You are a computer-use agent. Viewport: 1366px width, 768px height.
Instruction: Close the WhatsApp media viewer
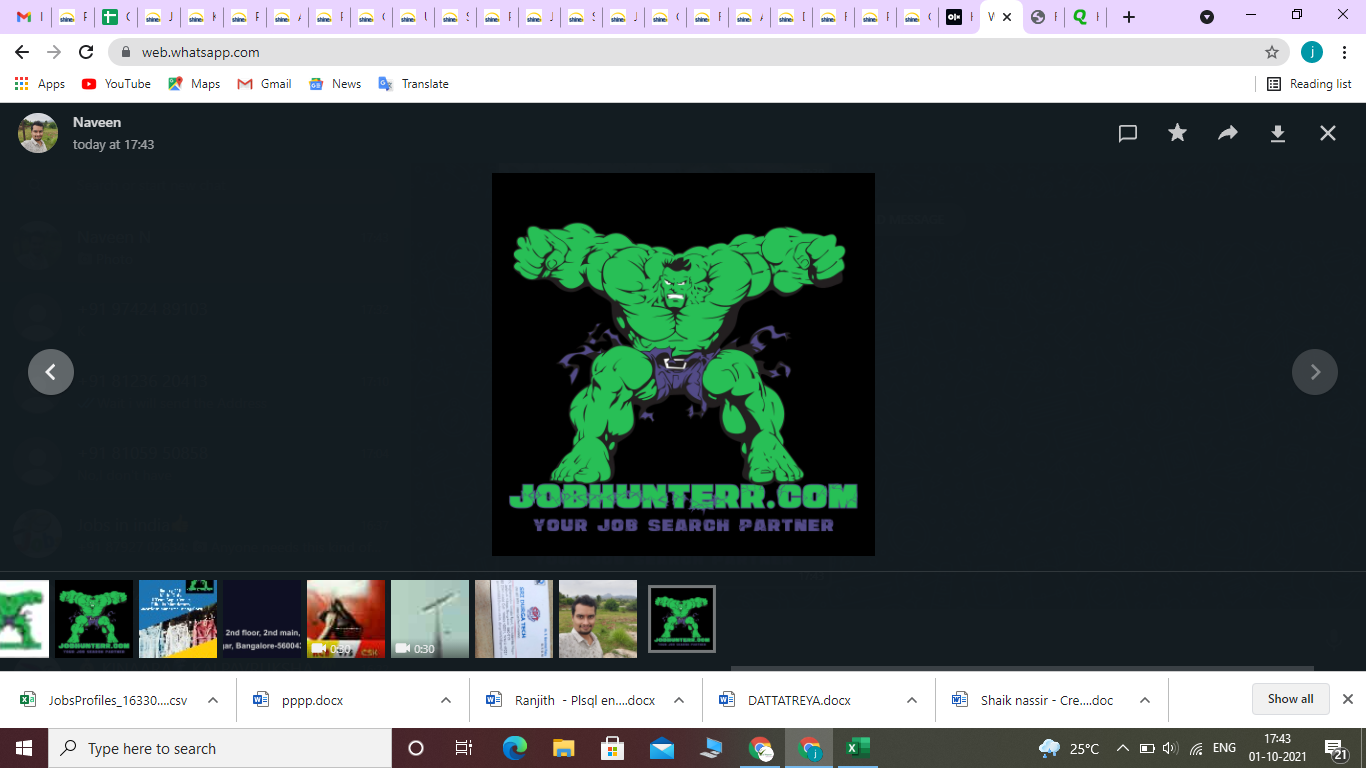(x=1328, y=133)
